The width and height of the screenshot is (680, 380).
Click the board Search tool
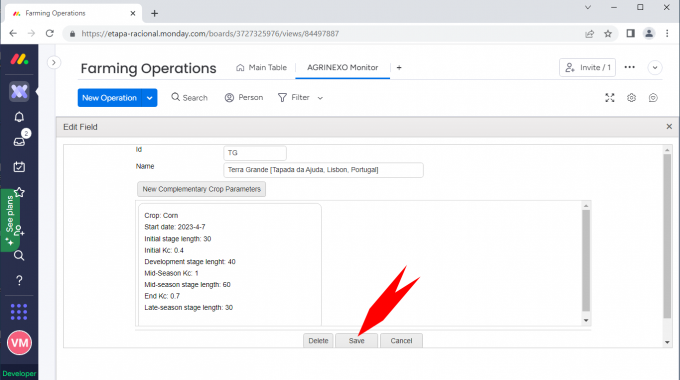[x=190, y=98]
